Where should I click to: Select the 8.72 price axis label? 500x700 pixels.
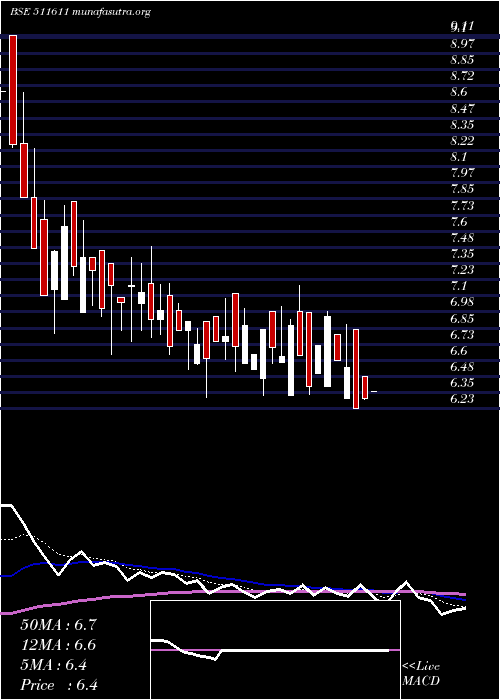point(462,76)
